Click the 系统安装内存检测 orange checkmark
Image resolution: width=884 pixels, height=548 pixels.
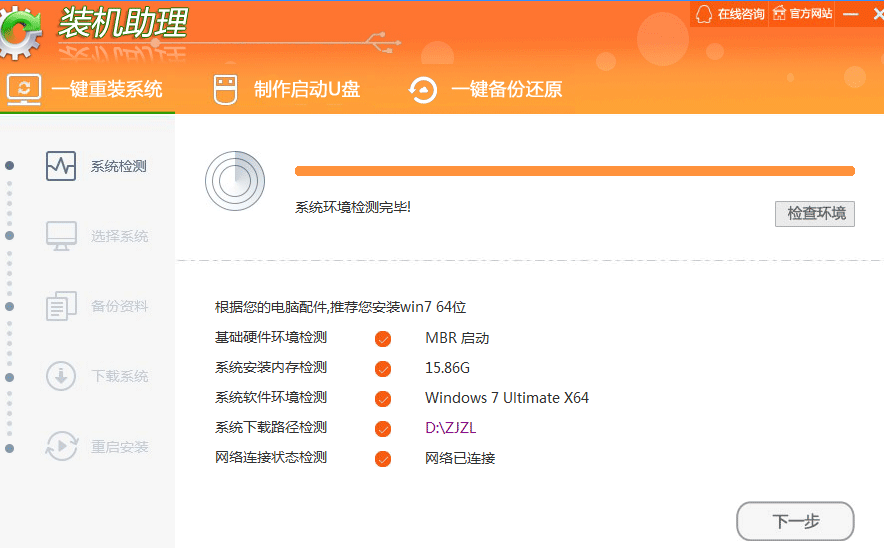click(383, 369)
